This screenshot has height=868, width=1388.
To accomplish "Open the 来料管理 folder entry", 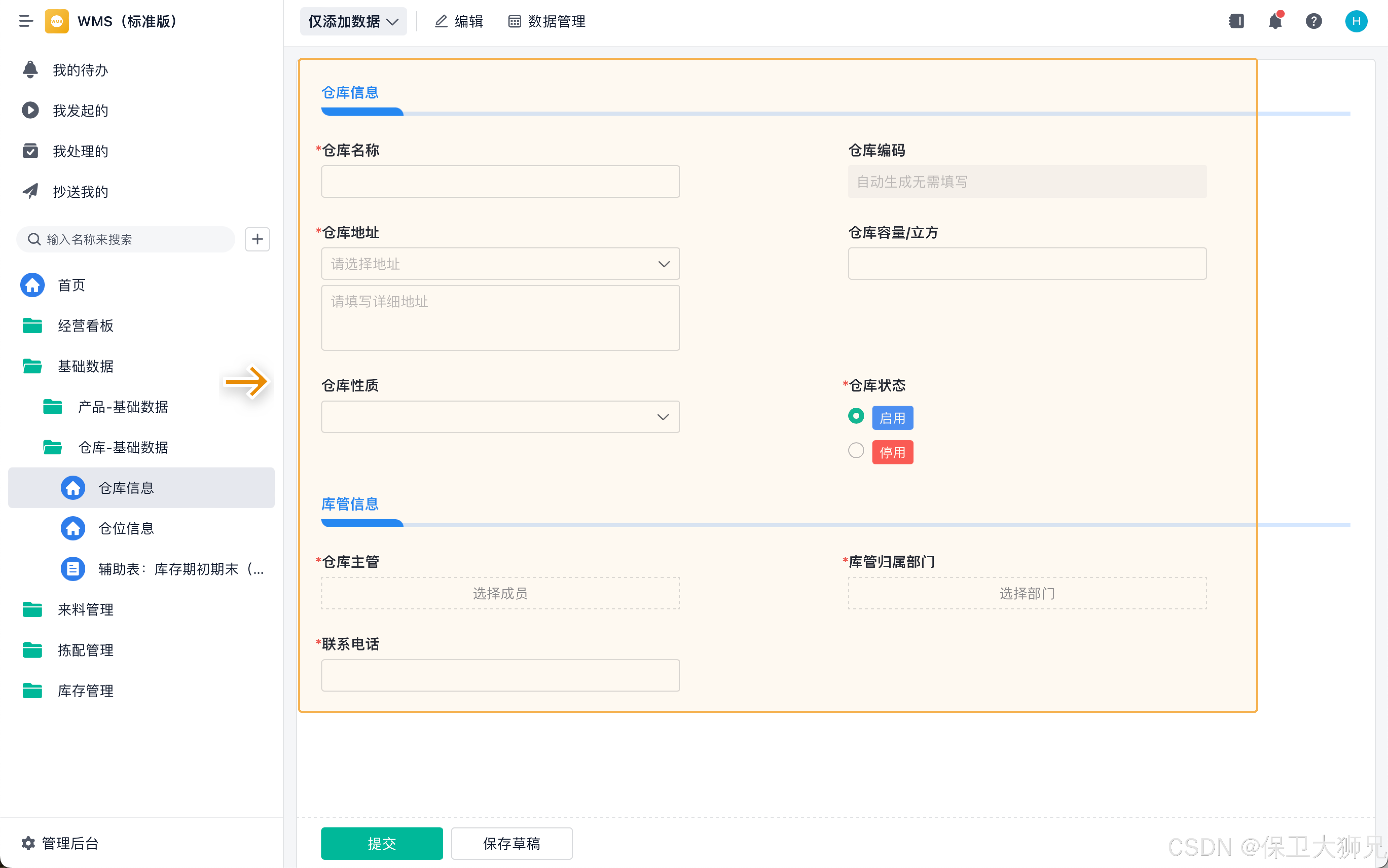I will [x=141, y=610].
